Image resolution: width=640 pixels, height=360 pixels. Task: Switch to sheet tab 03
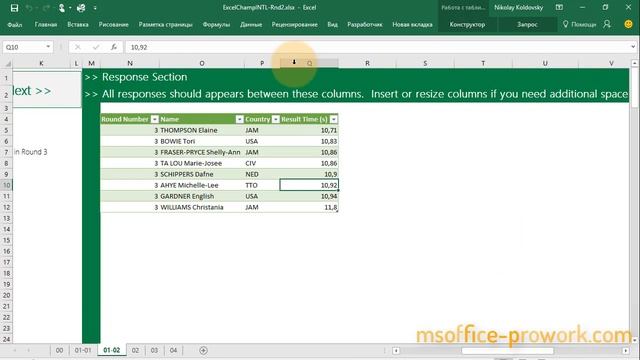click(154, 350)
